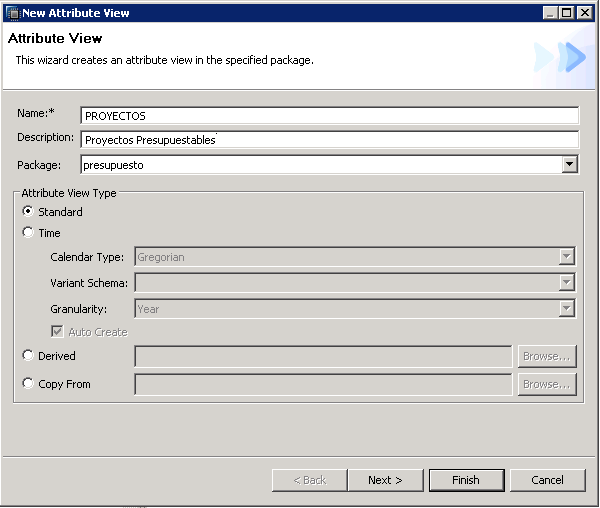Select the Copy From radio option
Viewport: 600px width, 508px height.
(27, 384)
